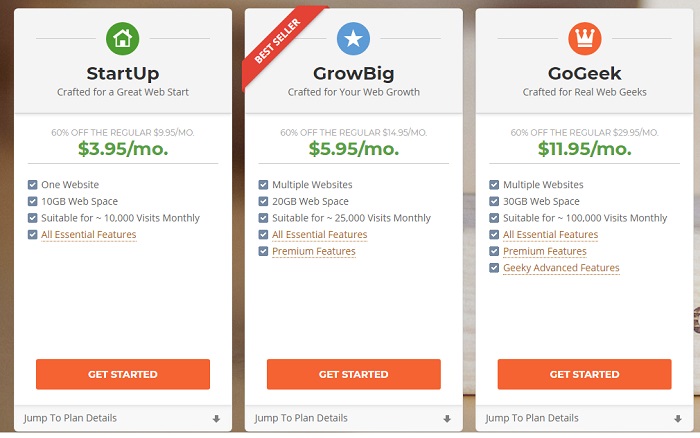Expand Jump To Plan Details under GrowBig
This screenshot has width=700, height=438.
354,418
